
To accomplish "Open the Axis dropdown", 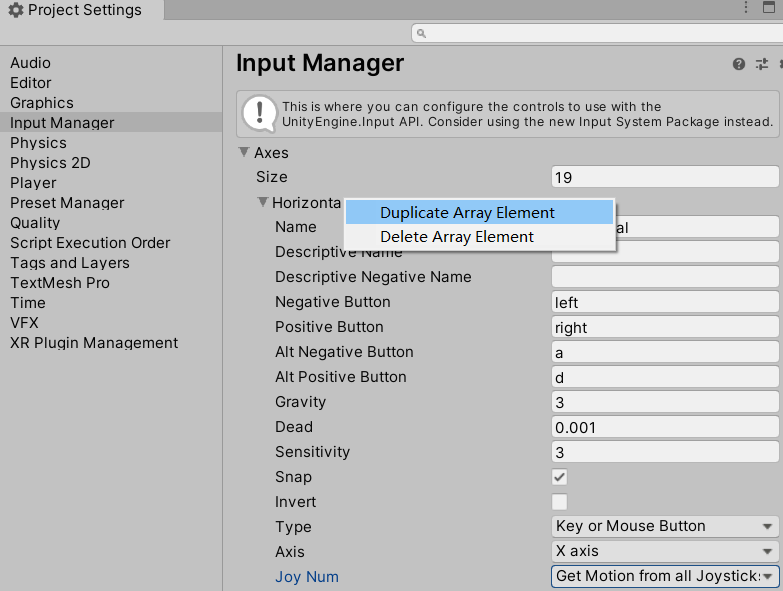I will tap(665, 552).
